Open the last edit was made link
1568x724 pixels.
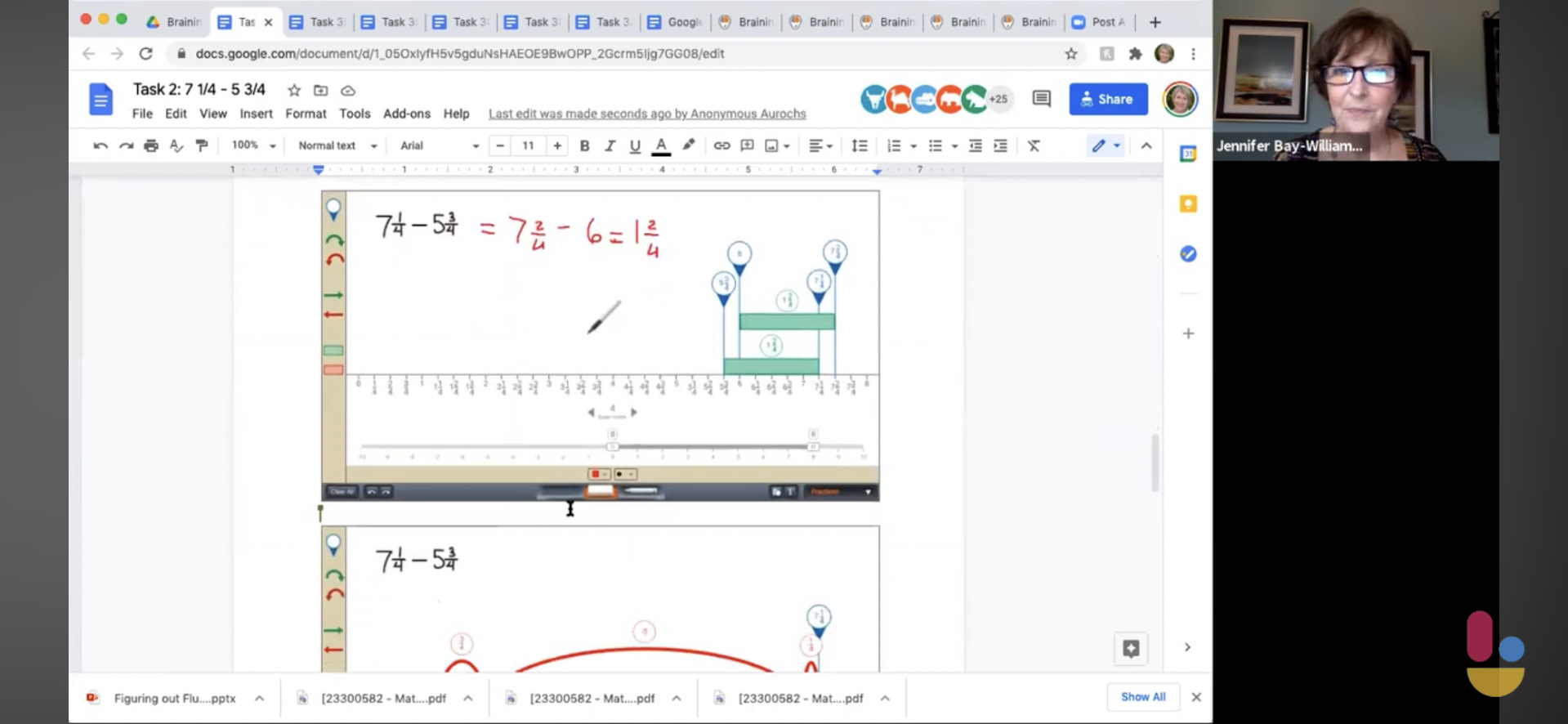tap(647, 114)
